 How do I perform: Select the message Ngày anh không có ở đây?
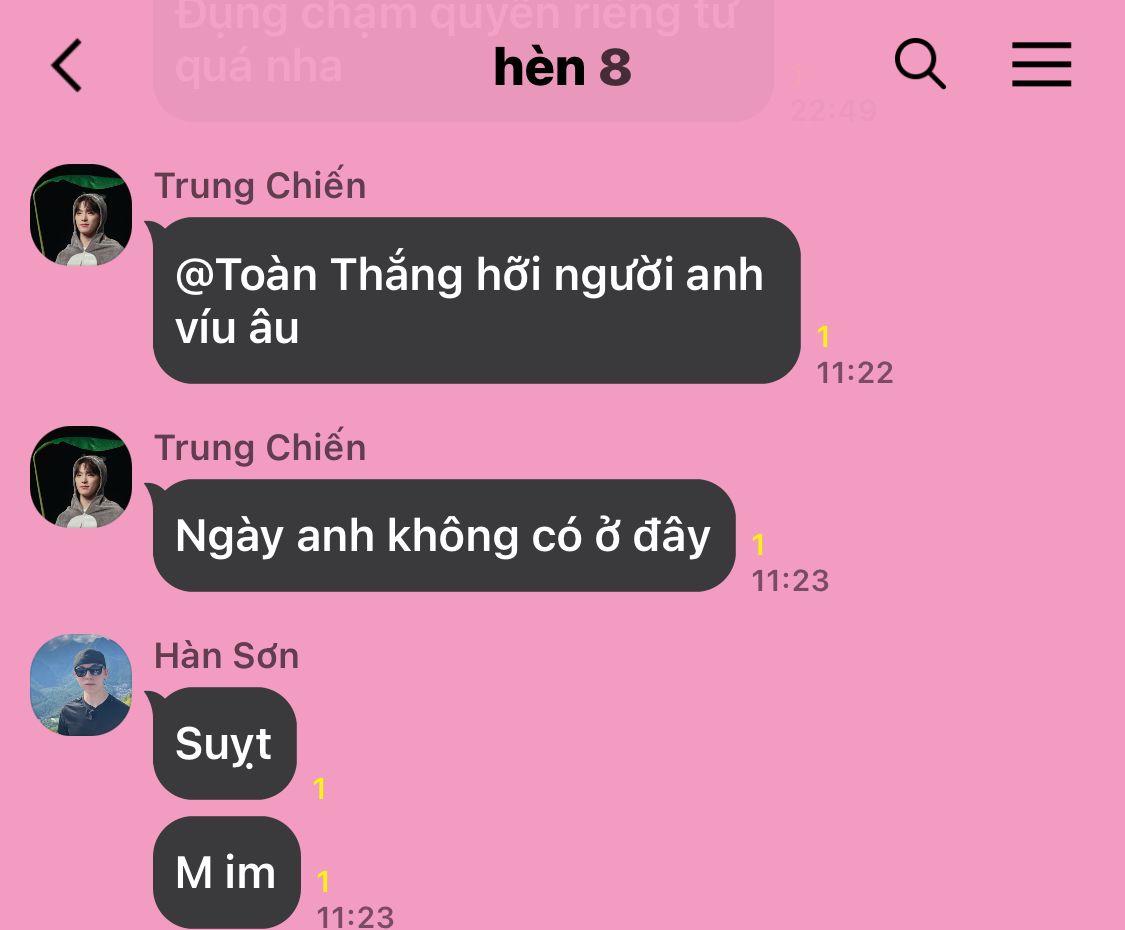point(443,535)
